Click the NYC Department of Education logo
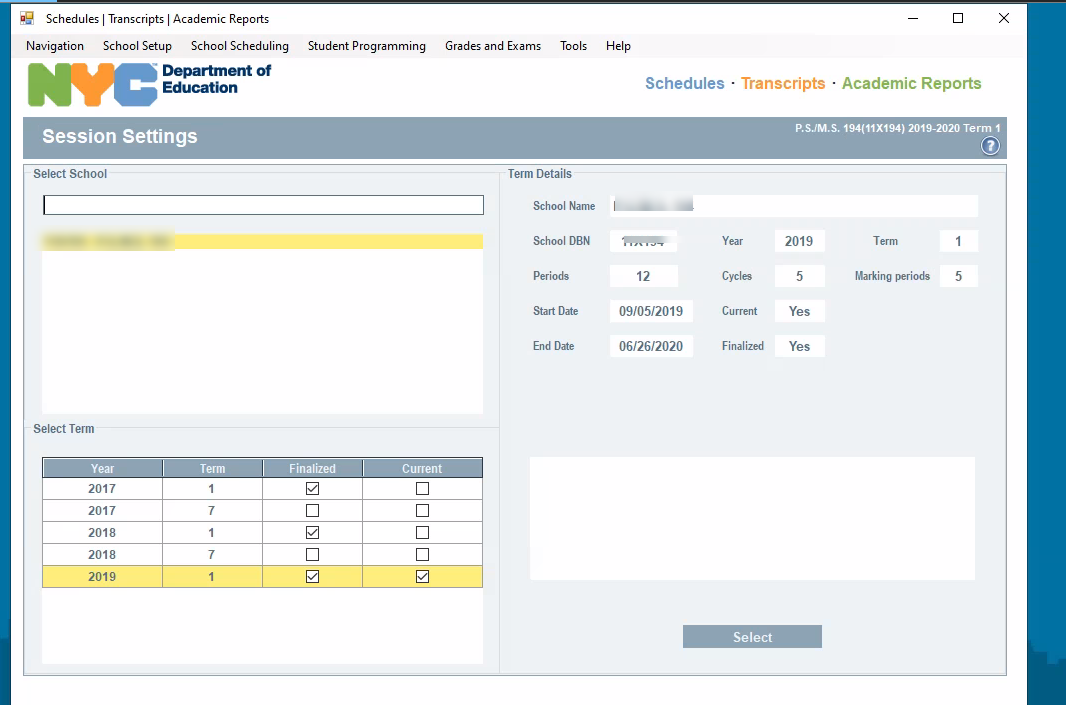 pos(150,84)
